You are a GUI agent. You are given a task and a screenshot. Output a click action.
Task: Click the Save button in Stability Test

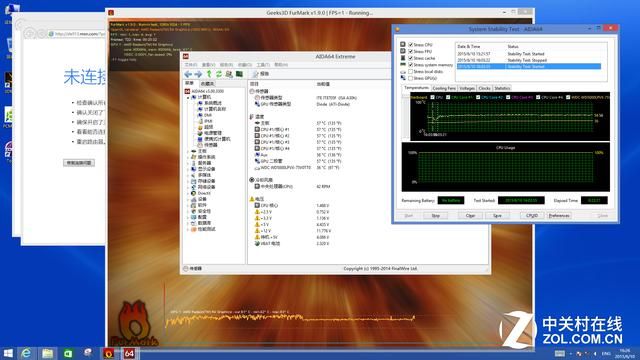click(x=497, y=216)
